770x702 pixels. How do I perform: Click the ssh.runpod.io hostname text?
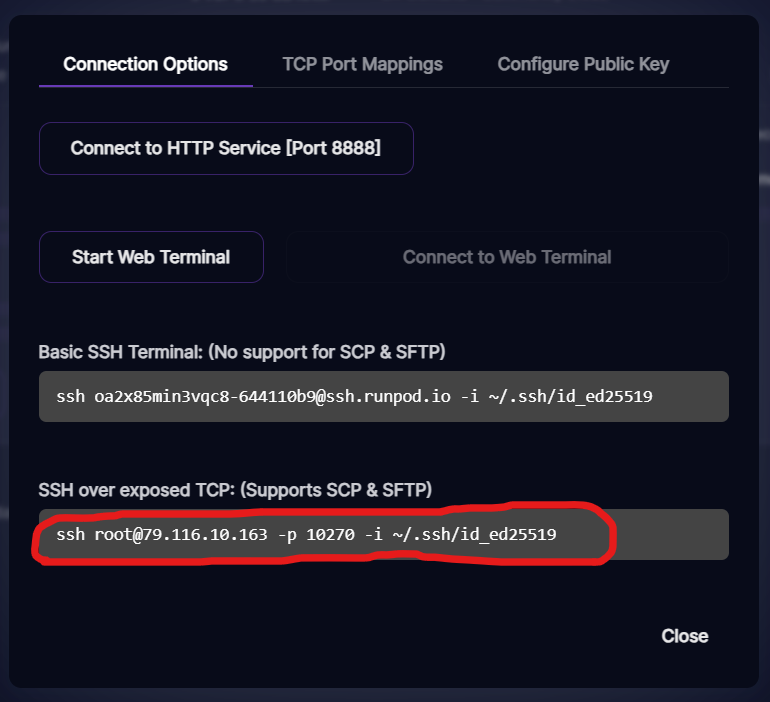pos(388,396)
